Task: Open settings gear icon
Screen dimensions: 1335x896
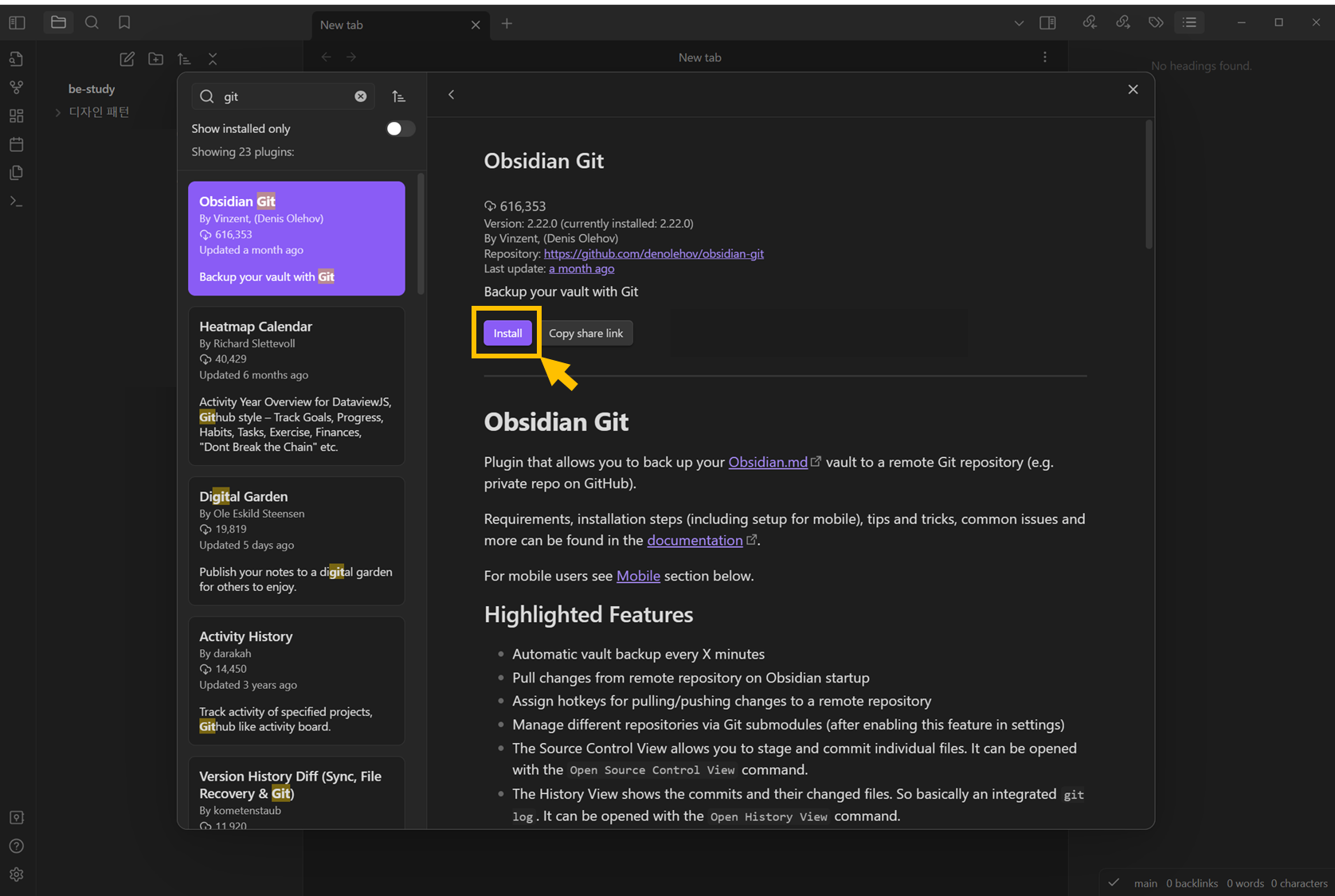Action: (16, 874)
